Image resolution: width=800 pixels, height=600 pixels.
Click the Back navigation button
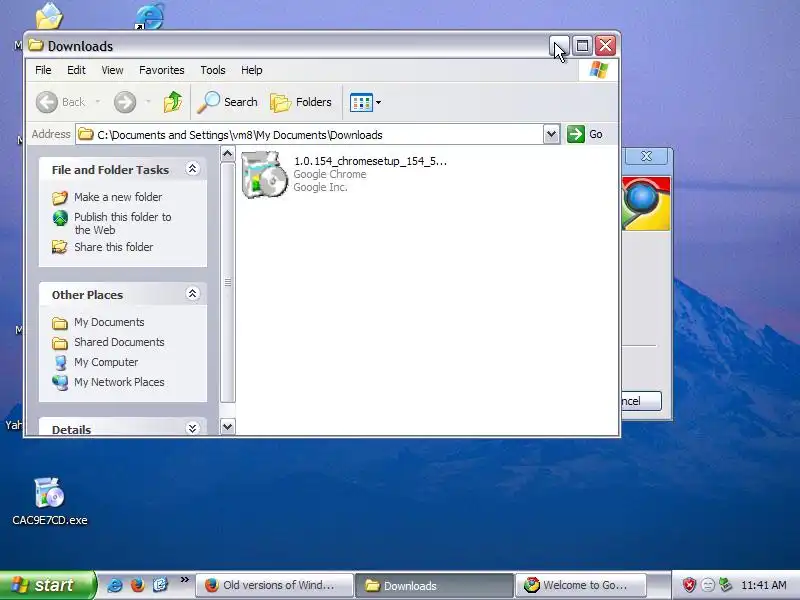[61, 102]
